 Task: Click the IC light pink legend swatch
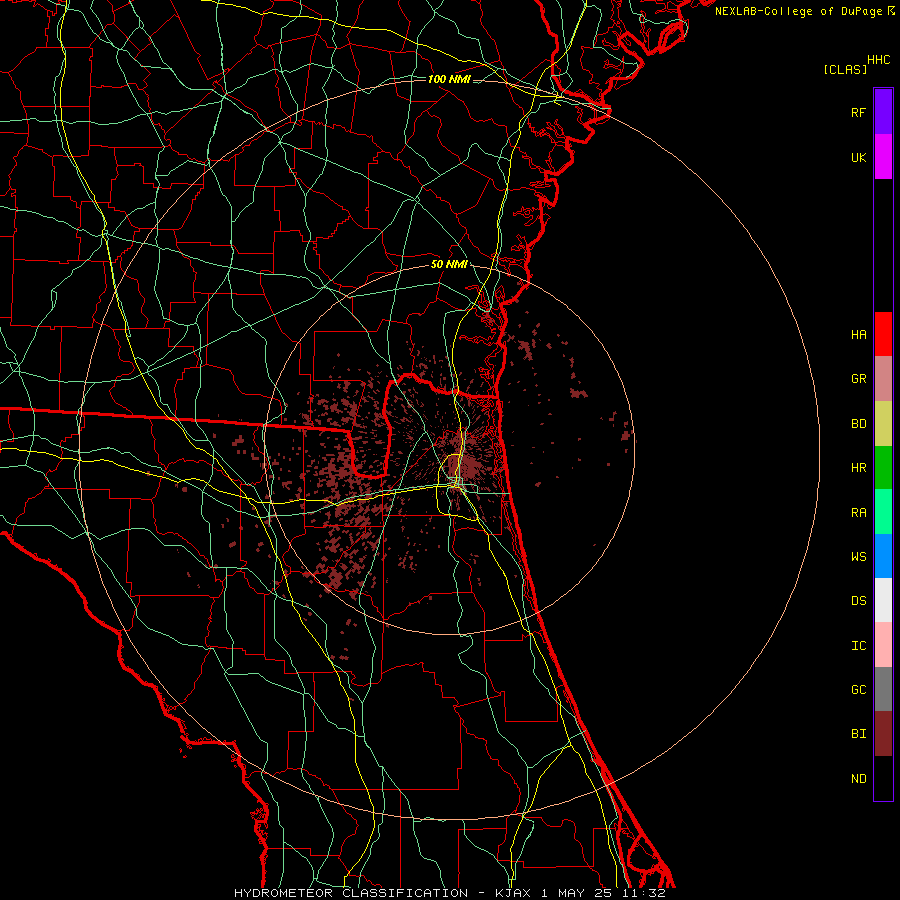pyautogui.click(x=883, y=645)
